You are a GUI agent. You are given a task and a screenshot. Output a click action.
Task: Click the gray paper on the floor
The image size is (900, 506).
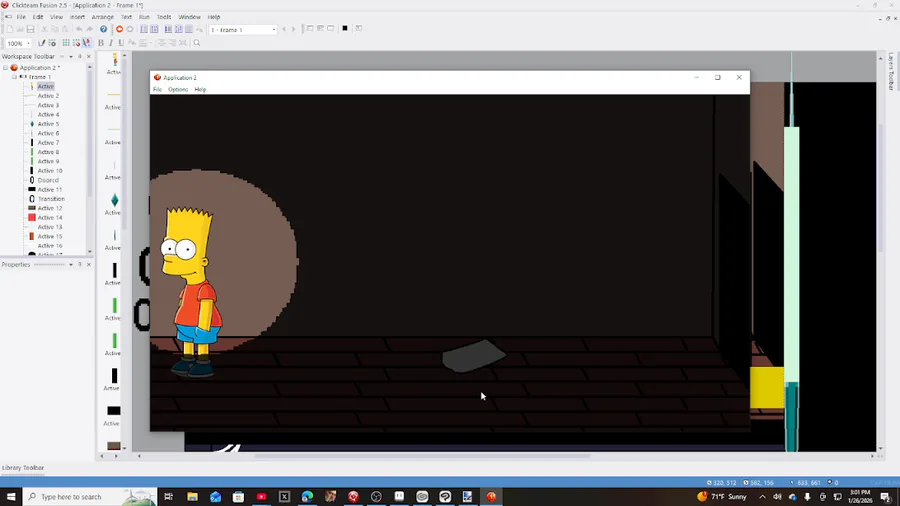coord(474,356)
